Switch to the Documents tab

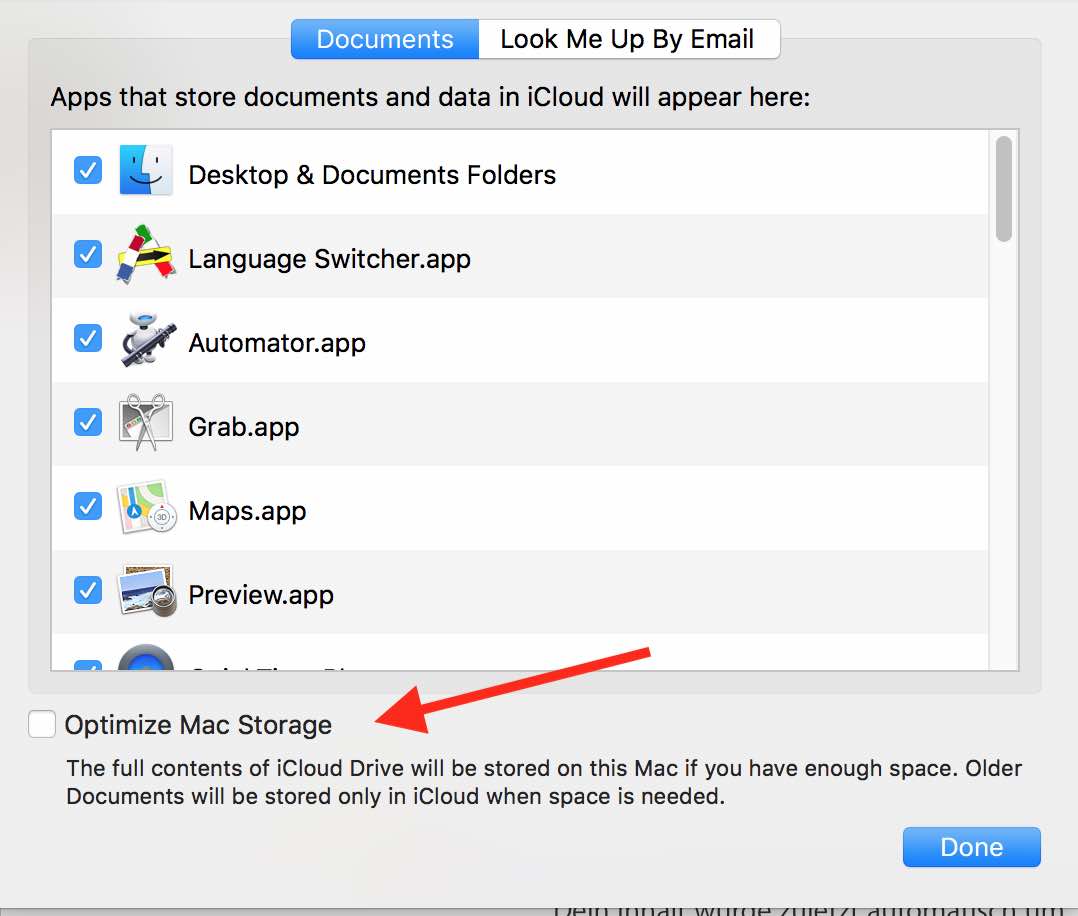385,40
